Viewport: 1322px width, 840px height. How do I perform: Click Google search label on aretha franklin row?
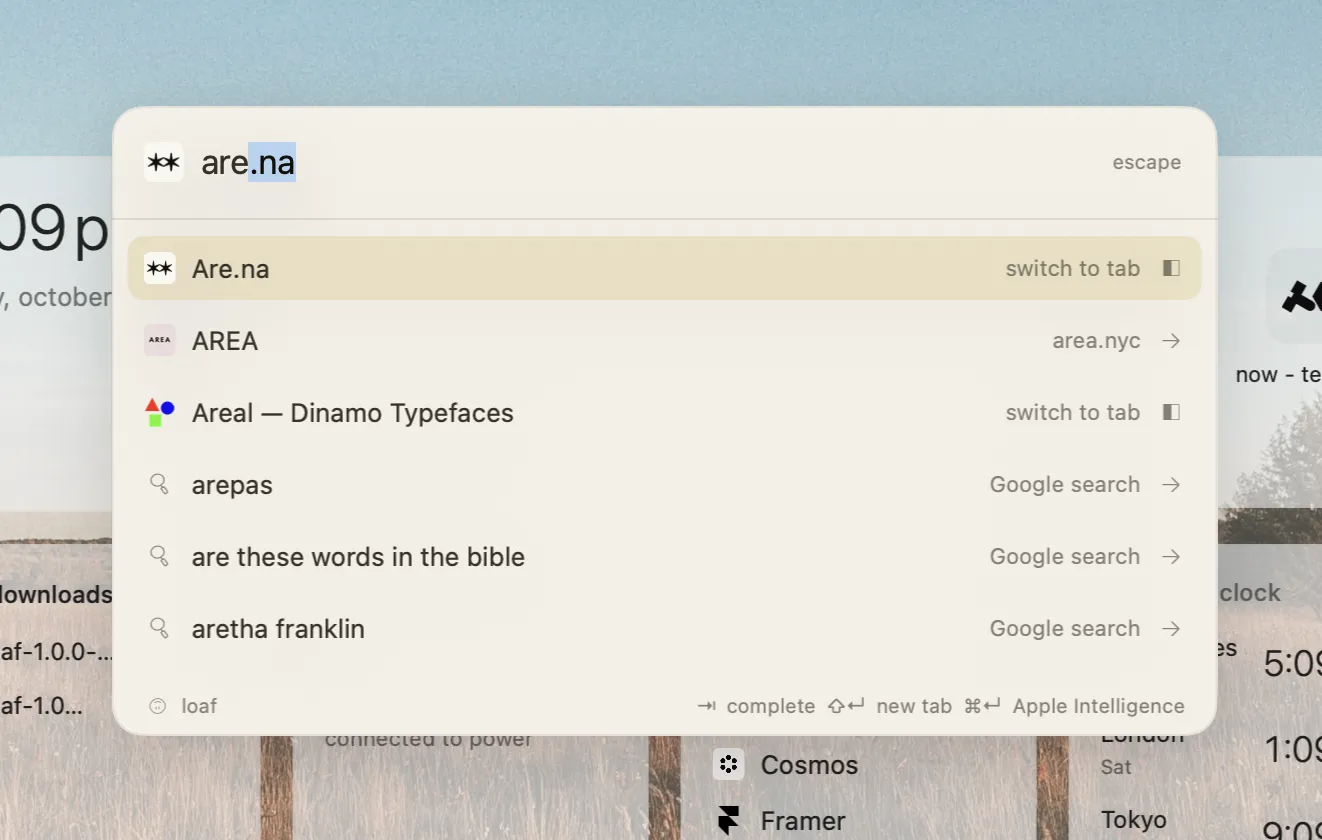[1064, 628]
